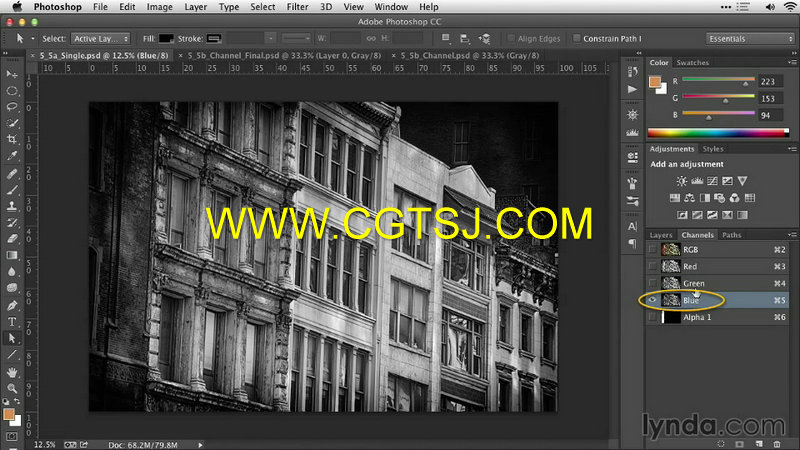The width and height of the screenshot is (800, 450).
Task: Select the Gradient tool
Action: tap(12, 255)
